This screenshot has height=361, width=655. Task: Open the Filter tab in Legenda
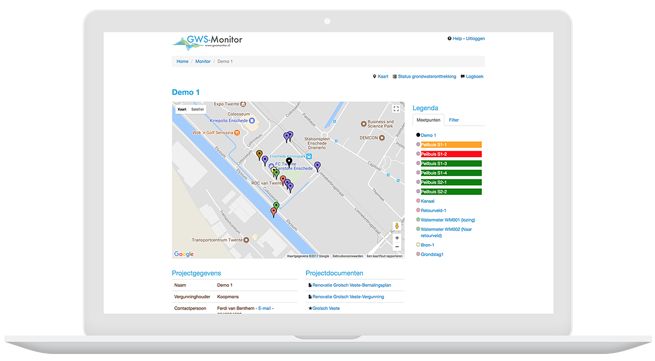coord(454,120)
